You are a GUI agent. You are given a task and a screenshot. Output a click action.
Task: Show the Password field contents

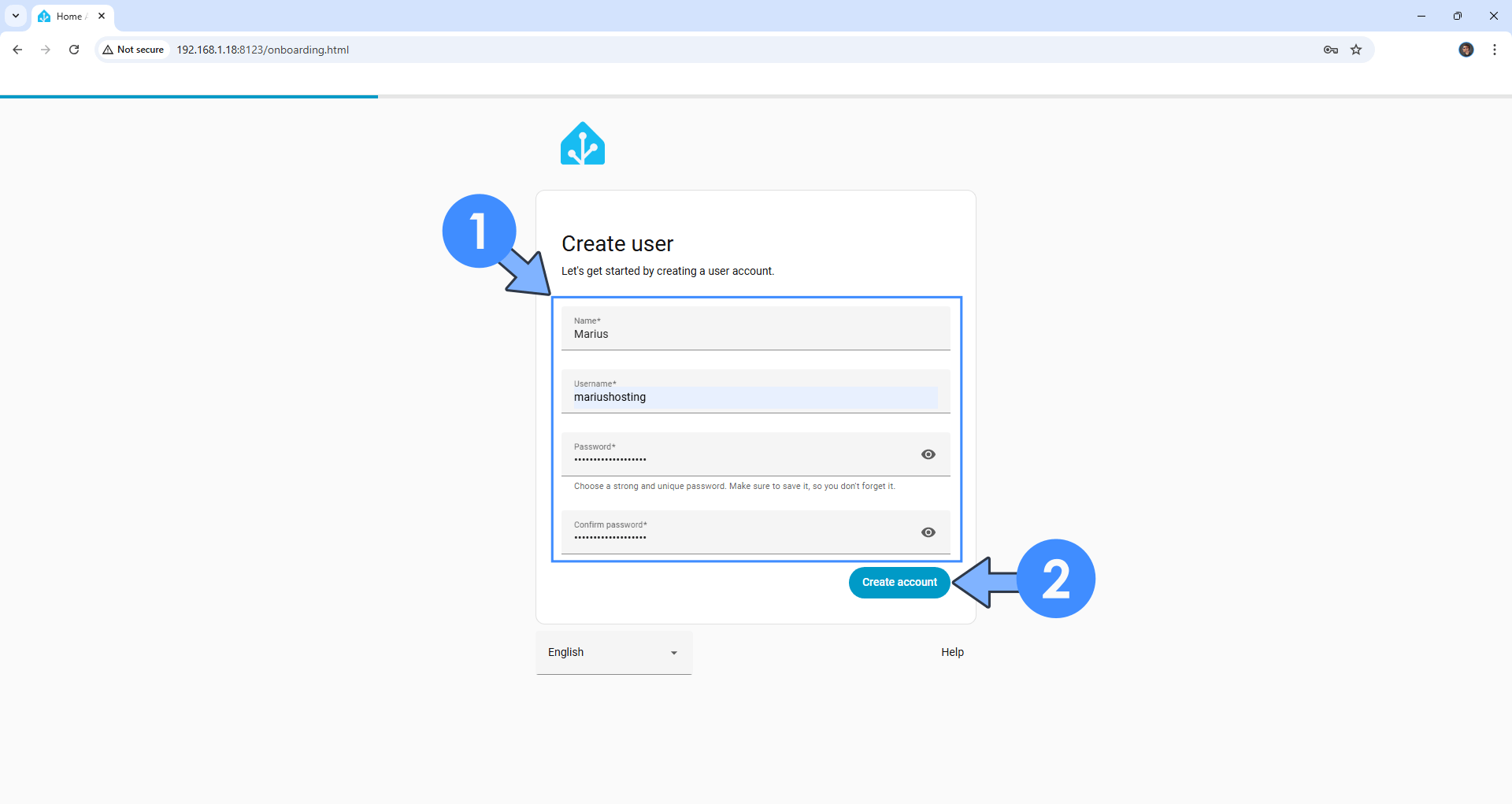(x=928, y=454)
